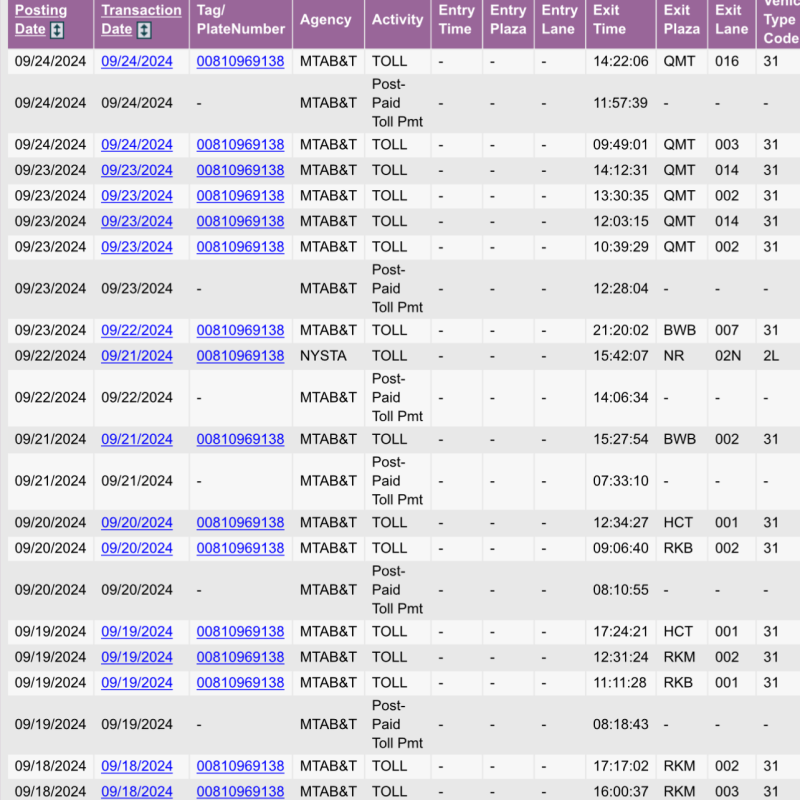Open transaction date link for 14:12:31 toll
Viewport: 800px width, 800px height.
137,170
